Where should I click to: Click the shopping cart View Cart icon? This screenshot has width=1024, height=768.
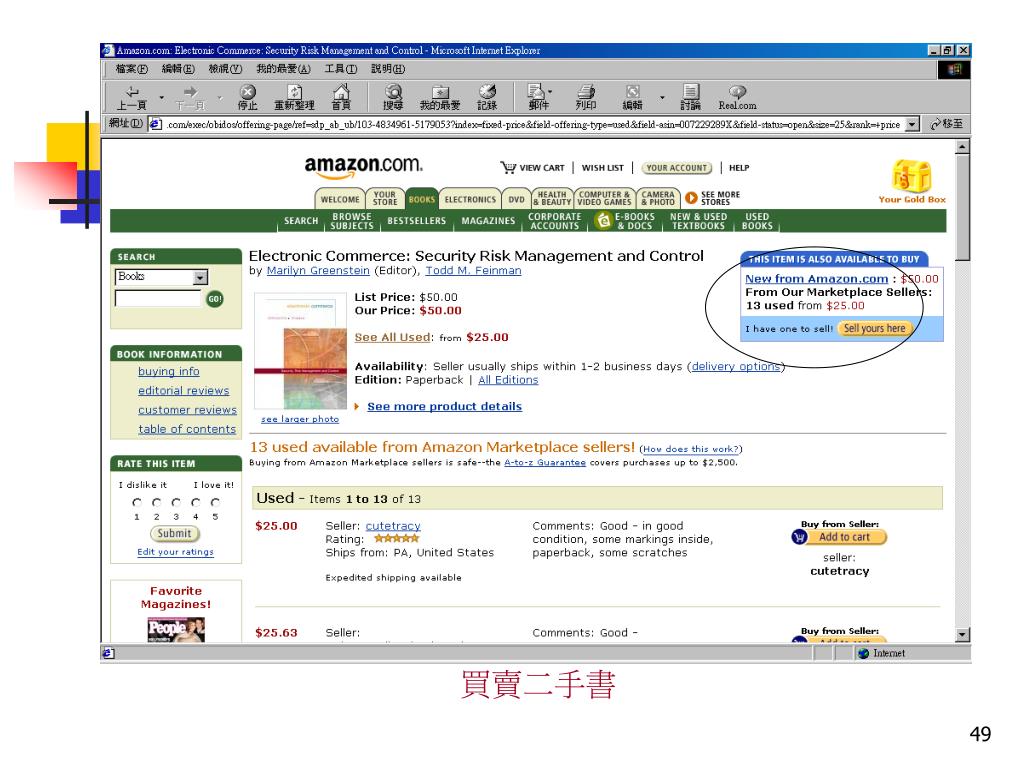click(508, 168)
